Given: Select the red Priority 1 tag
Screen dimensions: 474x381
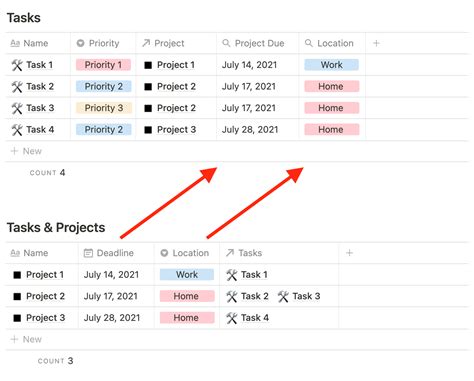Looking at the screenshot, I should tap(103, 65).
